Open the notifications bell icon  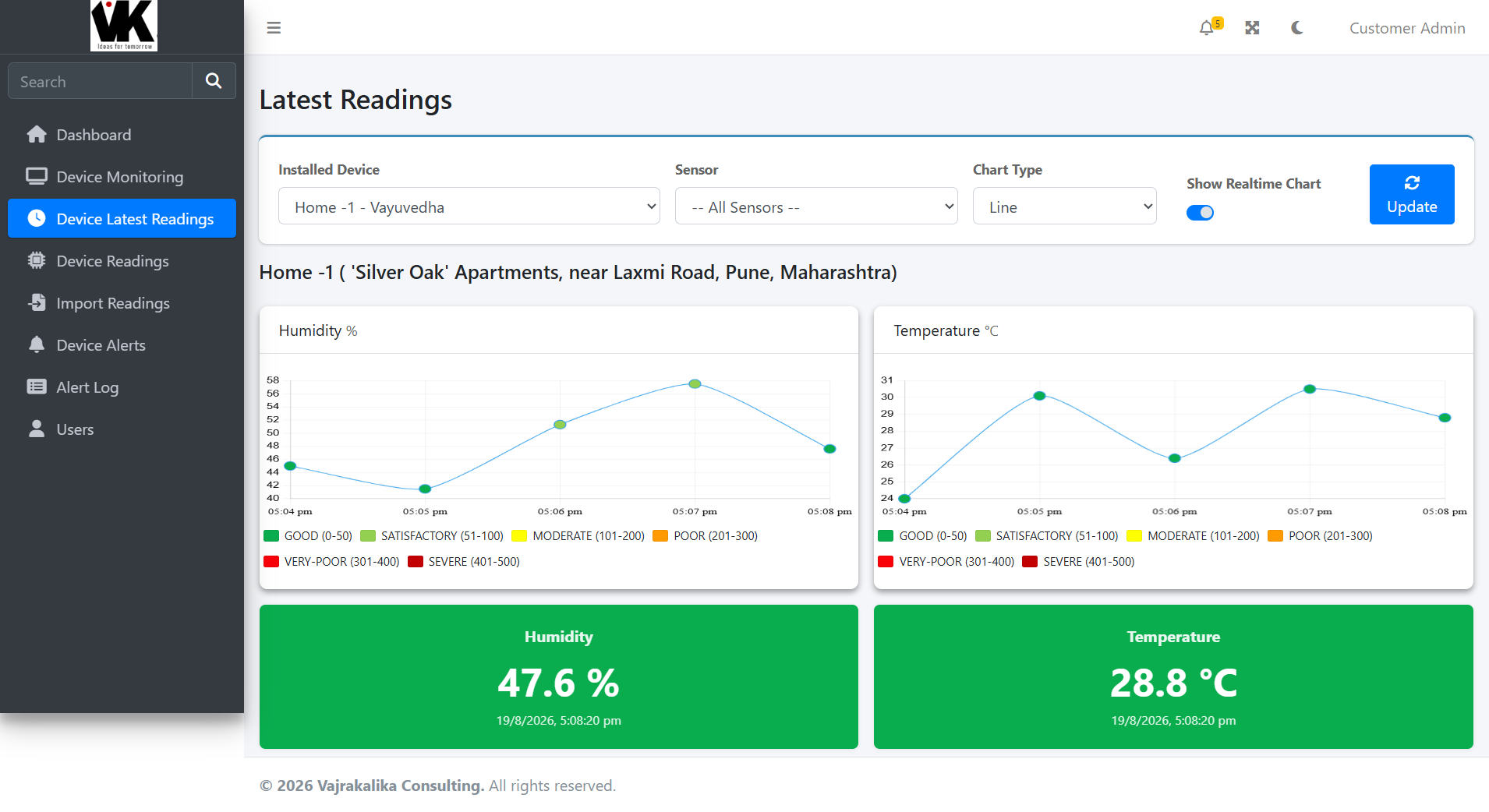click(x=1207, y=28)
